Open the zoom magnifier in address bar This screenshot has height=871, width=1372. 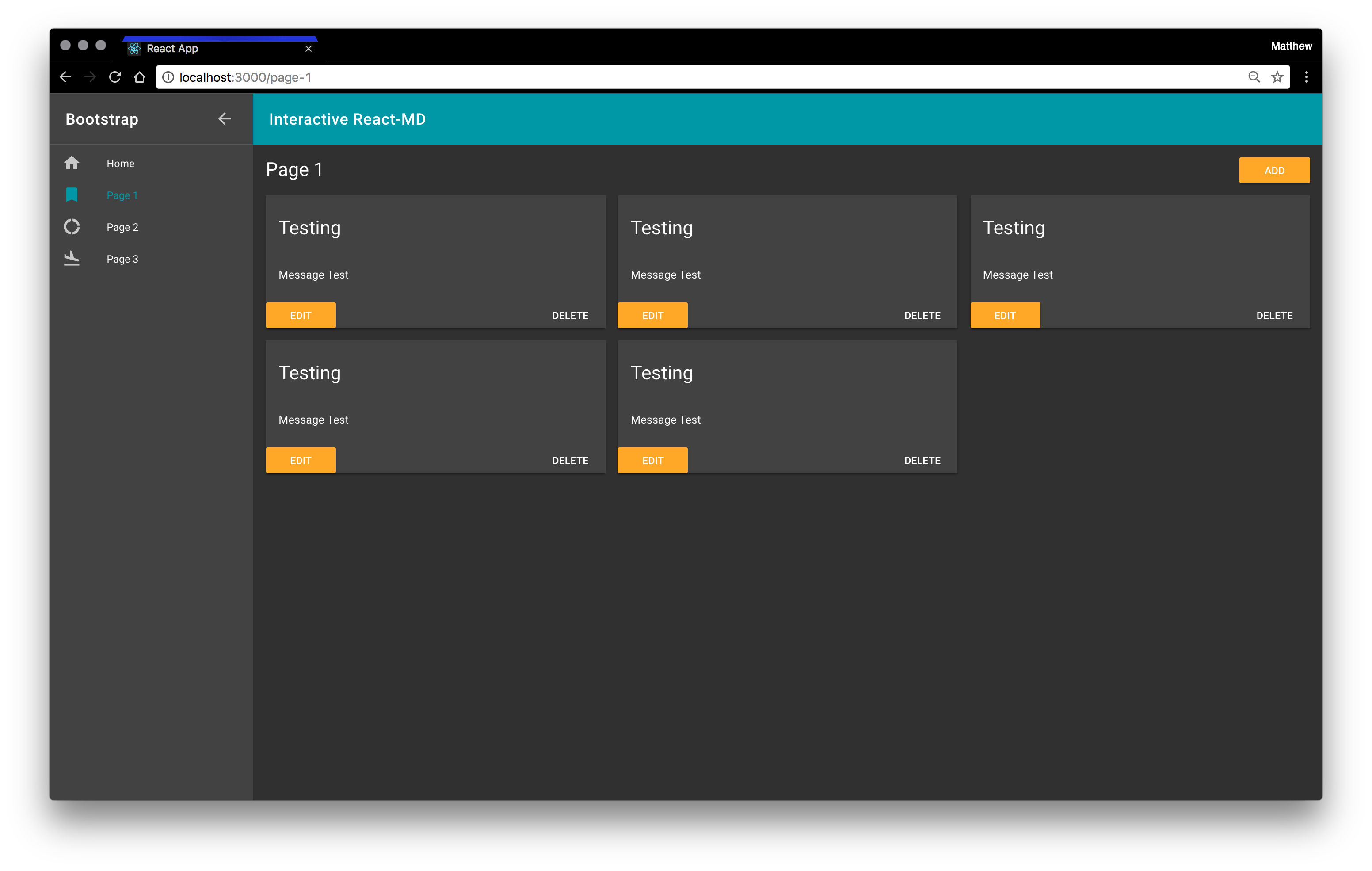[x=1254, y=77]
